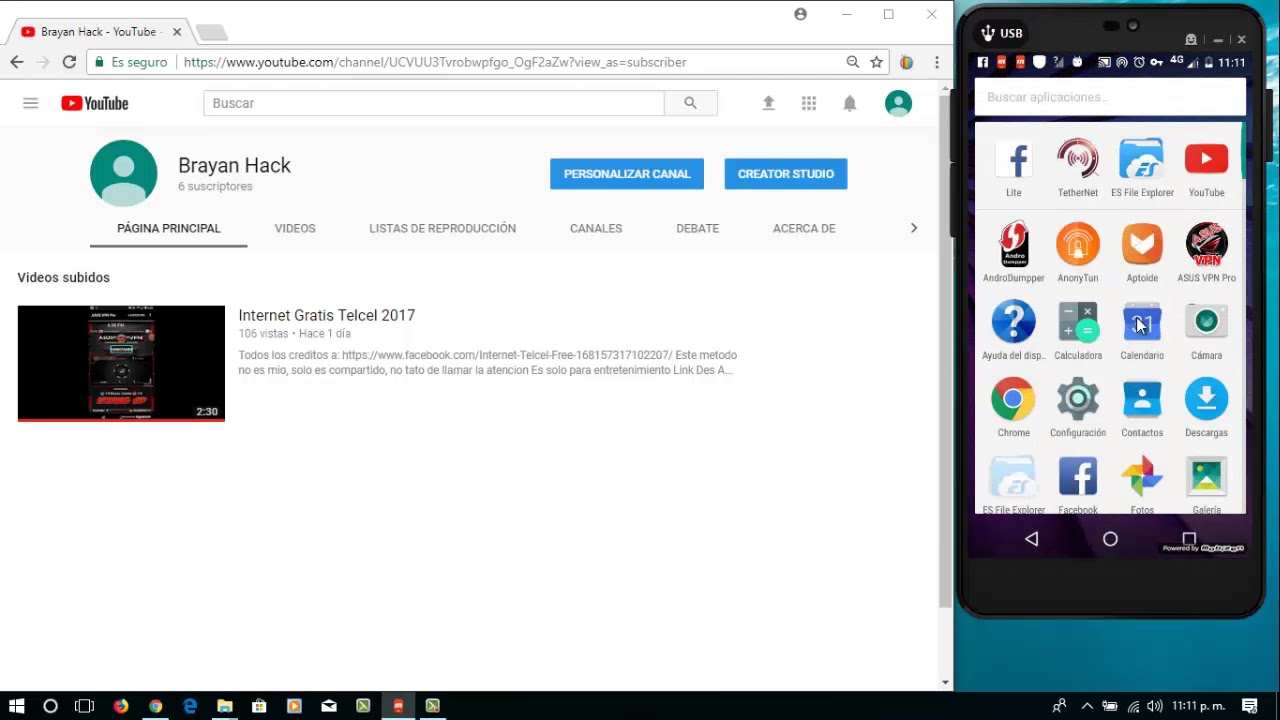
Task: Open Descargas app
Action: click(x=1206, y=407)
